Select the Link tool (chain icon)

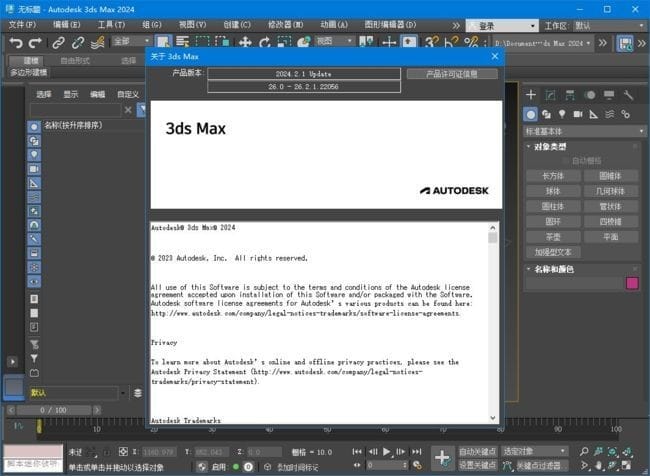(x=58, y=42)
